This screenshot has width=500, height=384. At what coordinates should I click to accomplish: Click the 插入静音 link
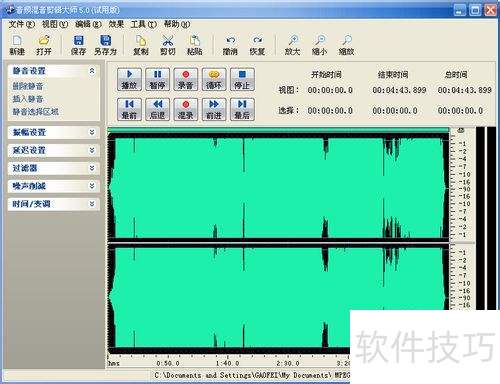click(x=28, y=99)
